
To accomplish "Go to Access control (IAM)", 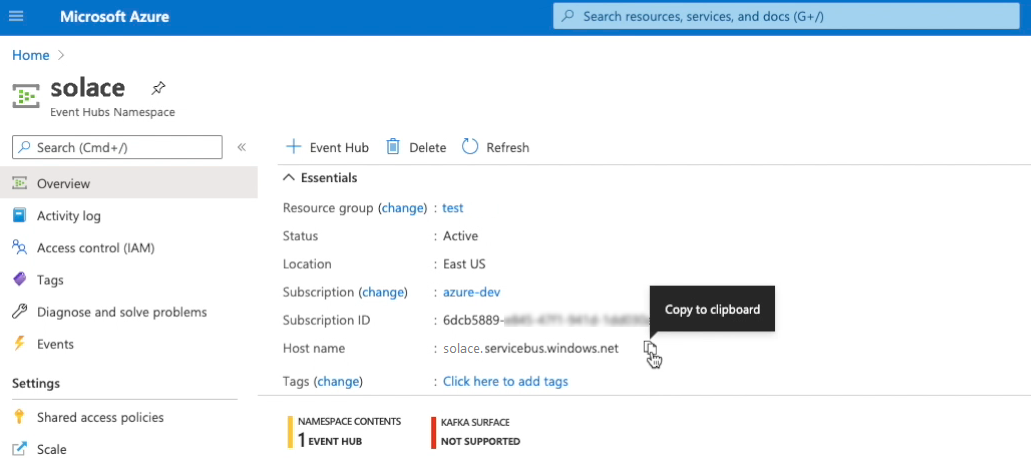I will click(95, 248).
